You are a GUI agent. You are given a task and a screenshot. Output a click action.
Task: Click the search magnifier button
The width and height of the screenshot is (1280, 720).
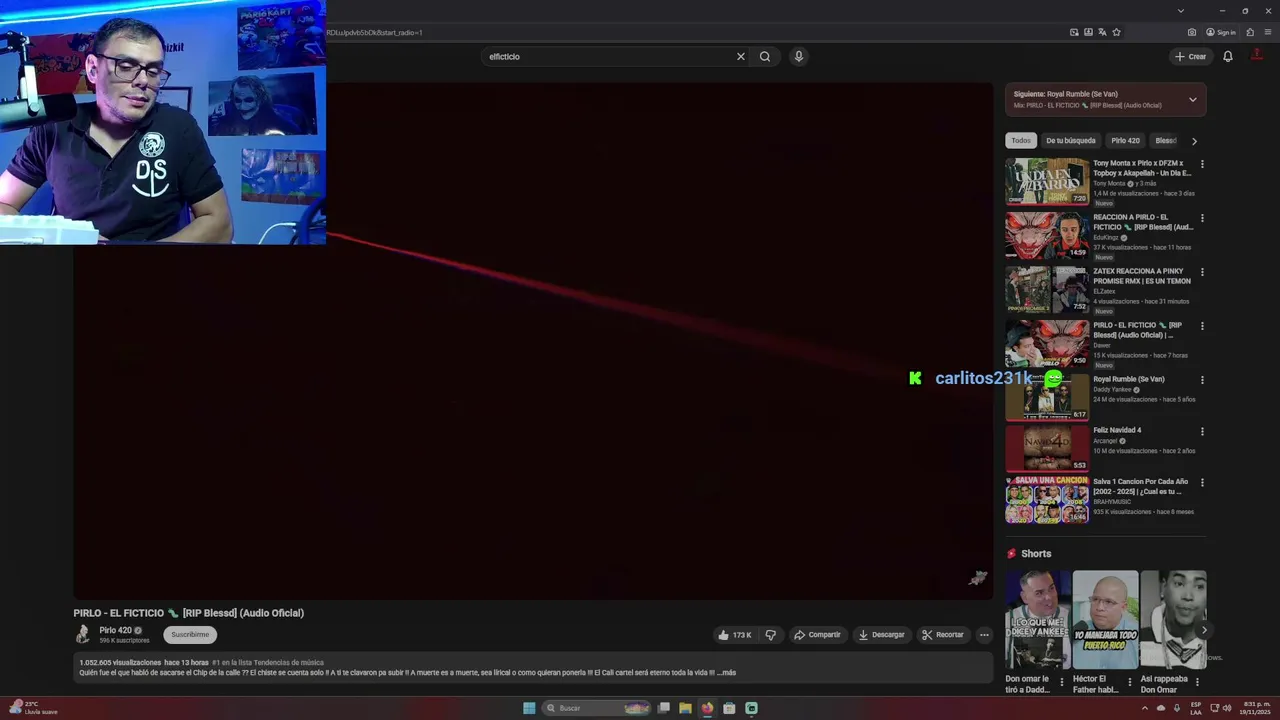pos(765,57)
